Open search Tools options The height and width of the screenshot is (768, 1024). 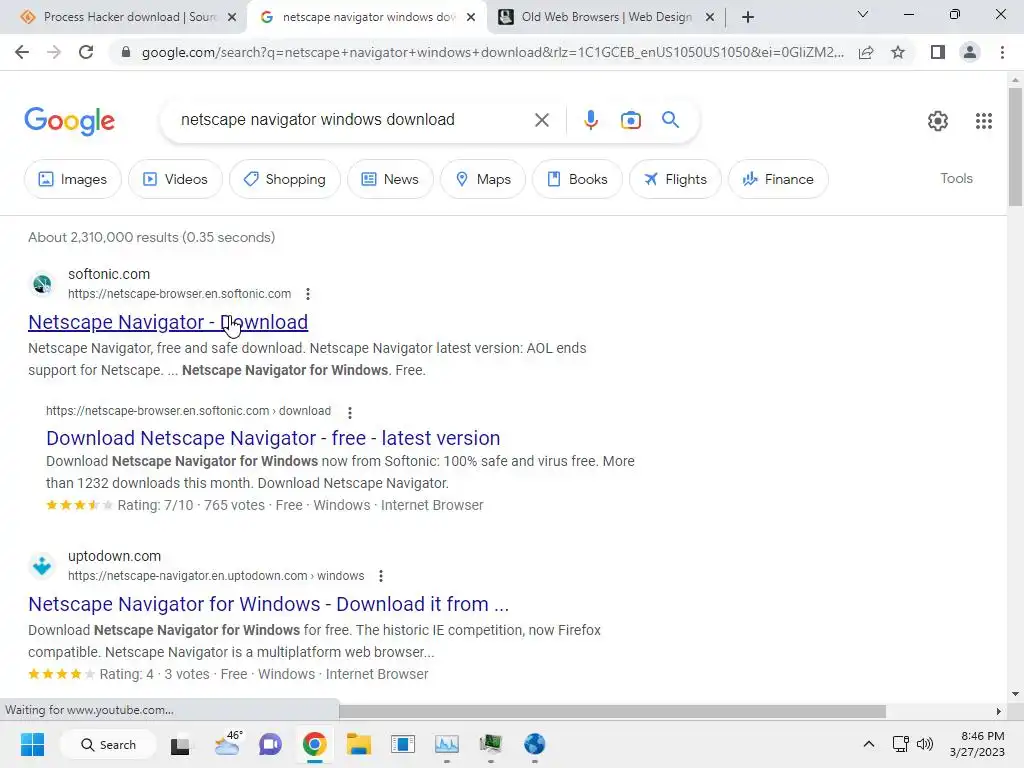tap(956, 178)
